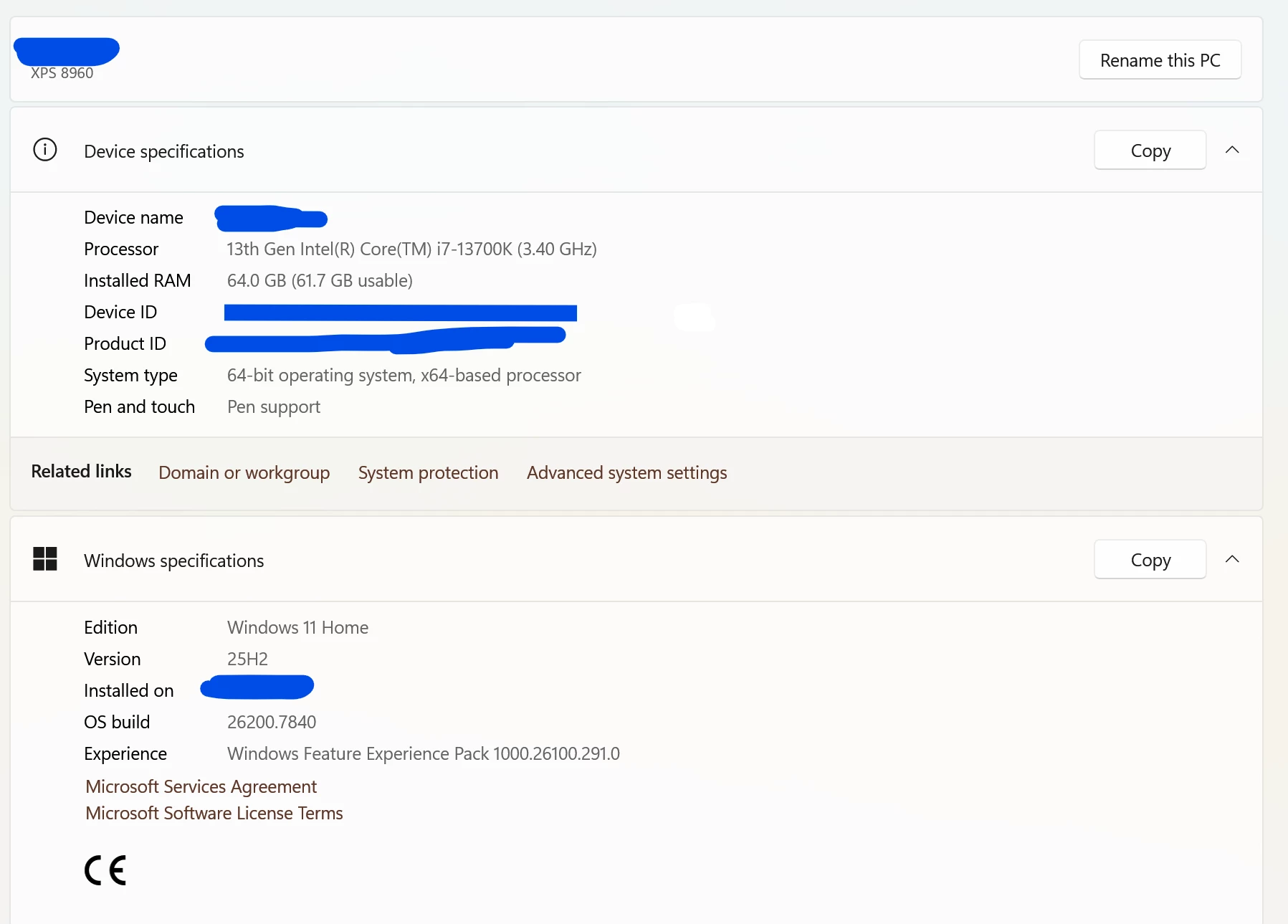The image size is (1288, 924).
Task: Click the Rename this PC button
Action: (1160, 60)
